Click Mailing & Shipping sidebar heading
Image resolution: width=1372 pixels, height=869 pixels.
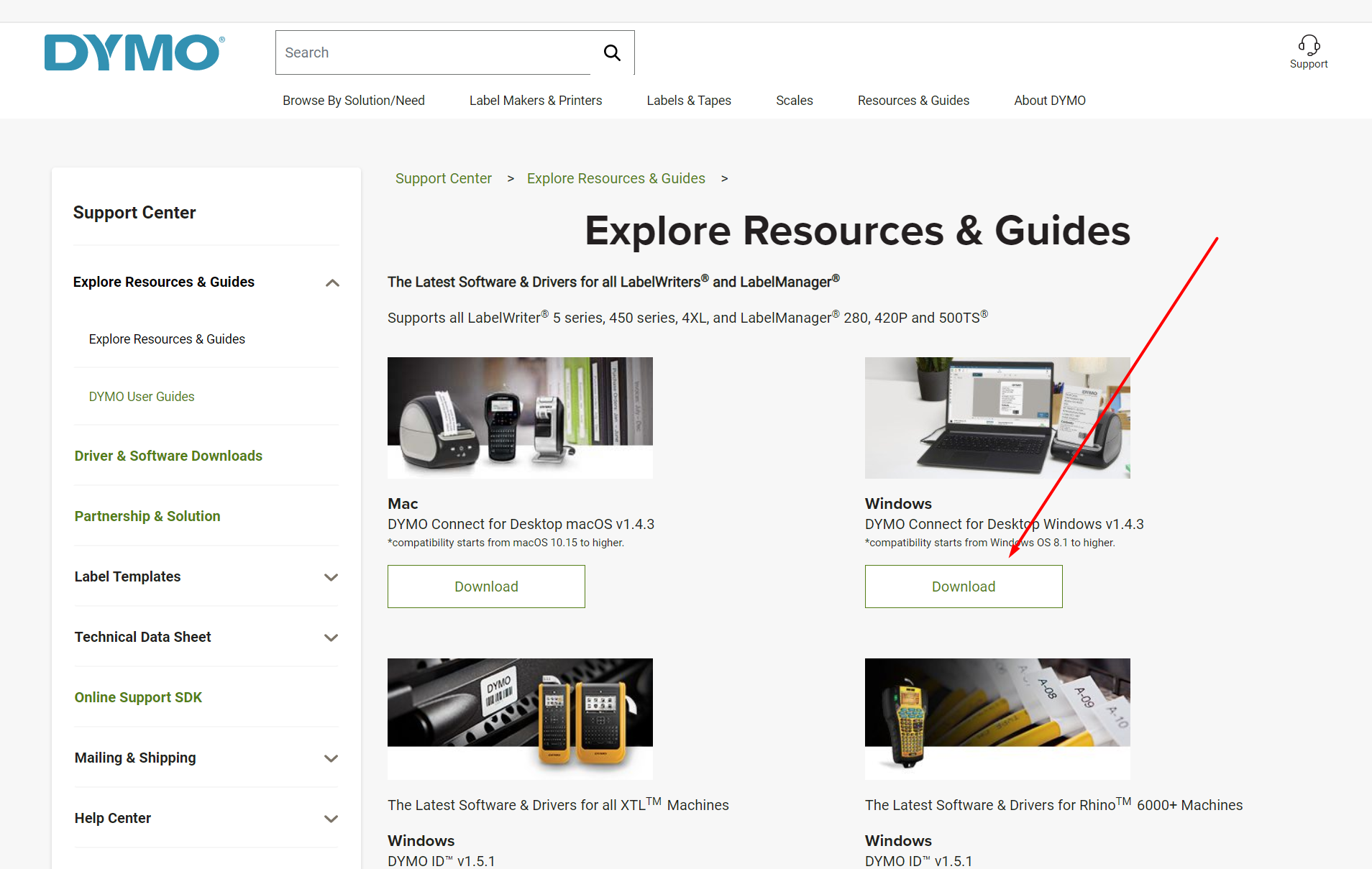tap(135, 758)
